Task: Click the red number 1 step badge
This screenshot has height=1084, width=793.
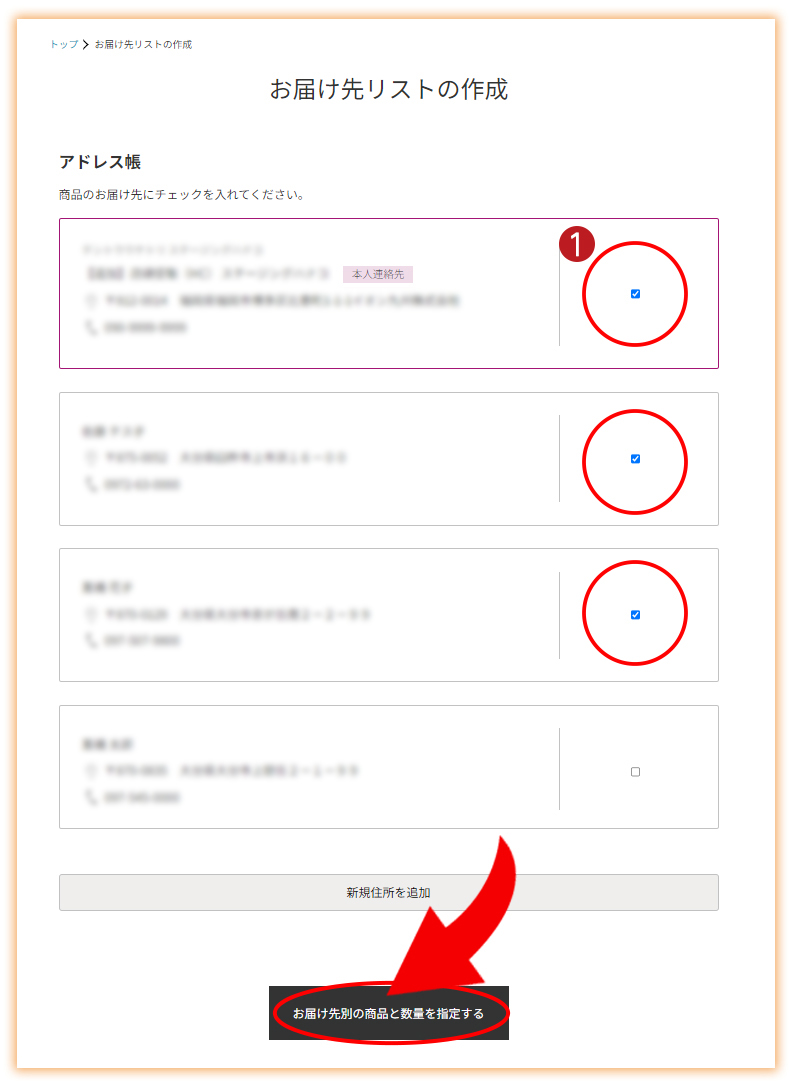Action: (x=577, y=244)
